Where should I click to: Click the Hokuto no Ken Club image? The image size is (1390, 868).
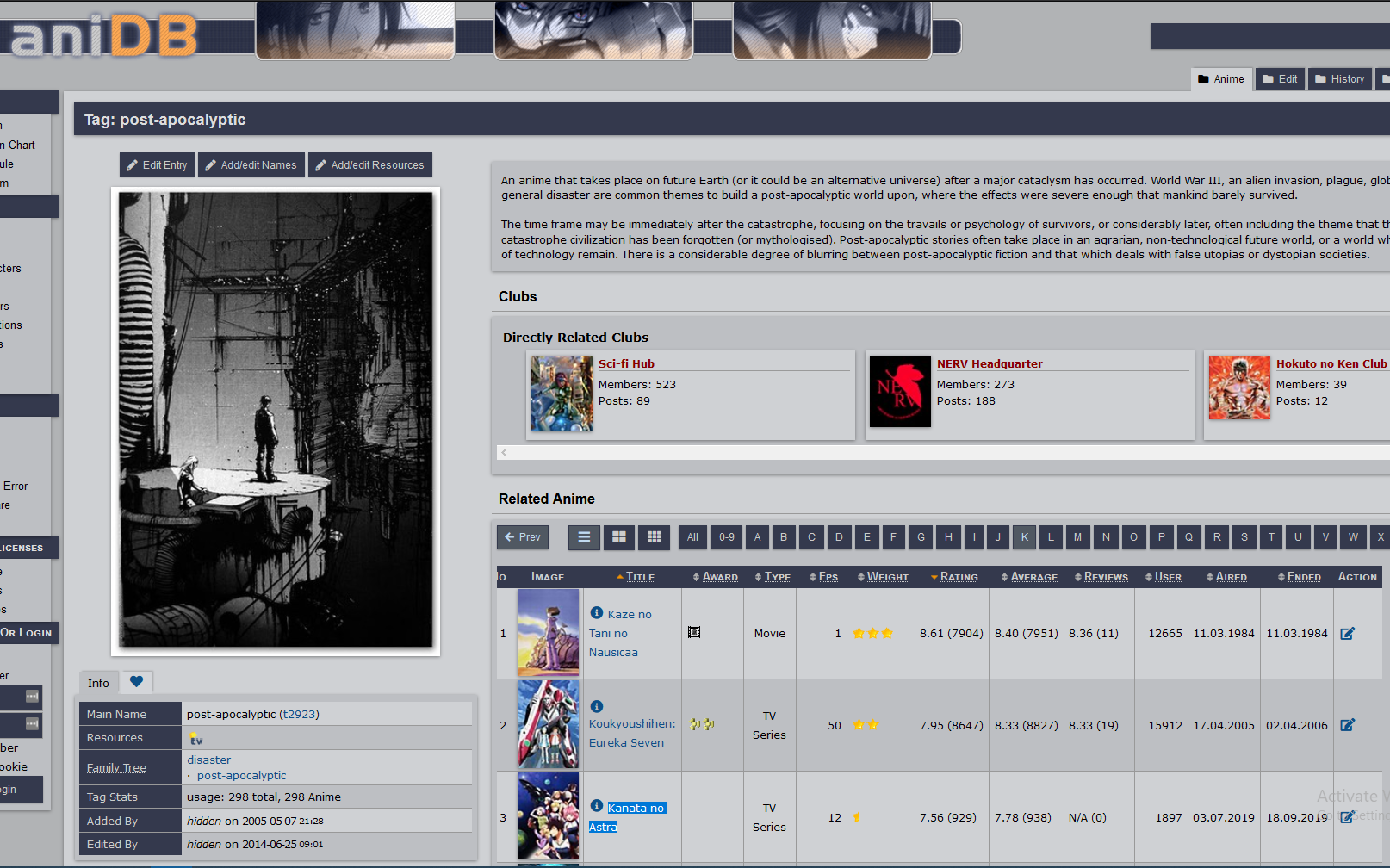[x=1239, y=387]
